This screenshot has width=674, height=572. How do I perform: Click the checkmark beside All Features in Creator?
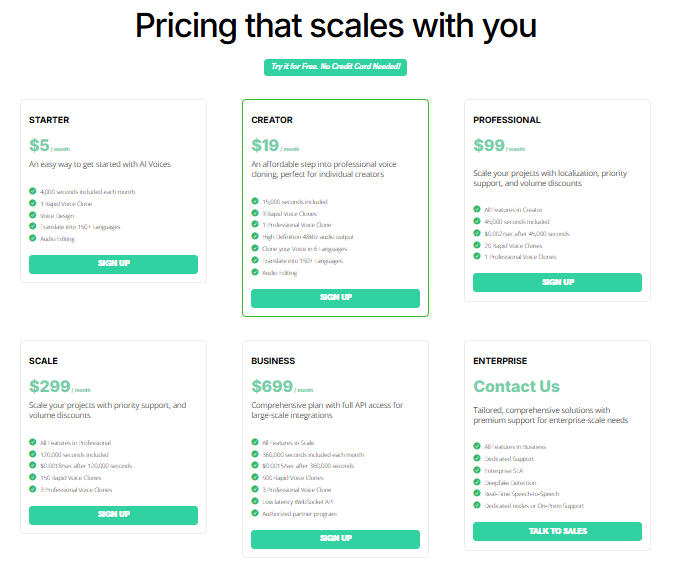point(477,209)
